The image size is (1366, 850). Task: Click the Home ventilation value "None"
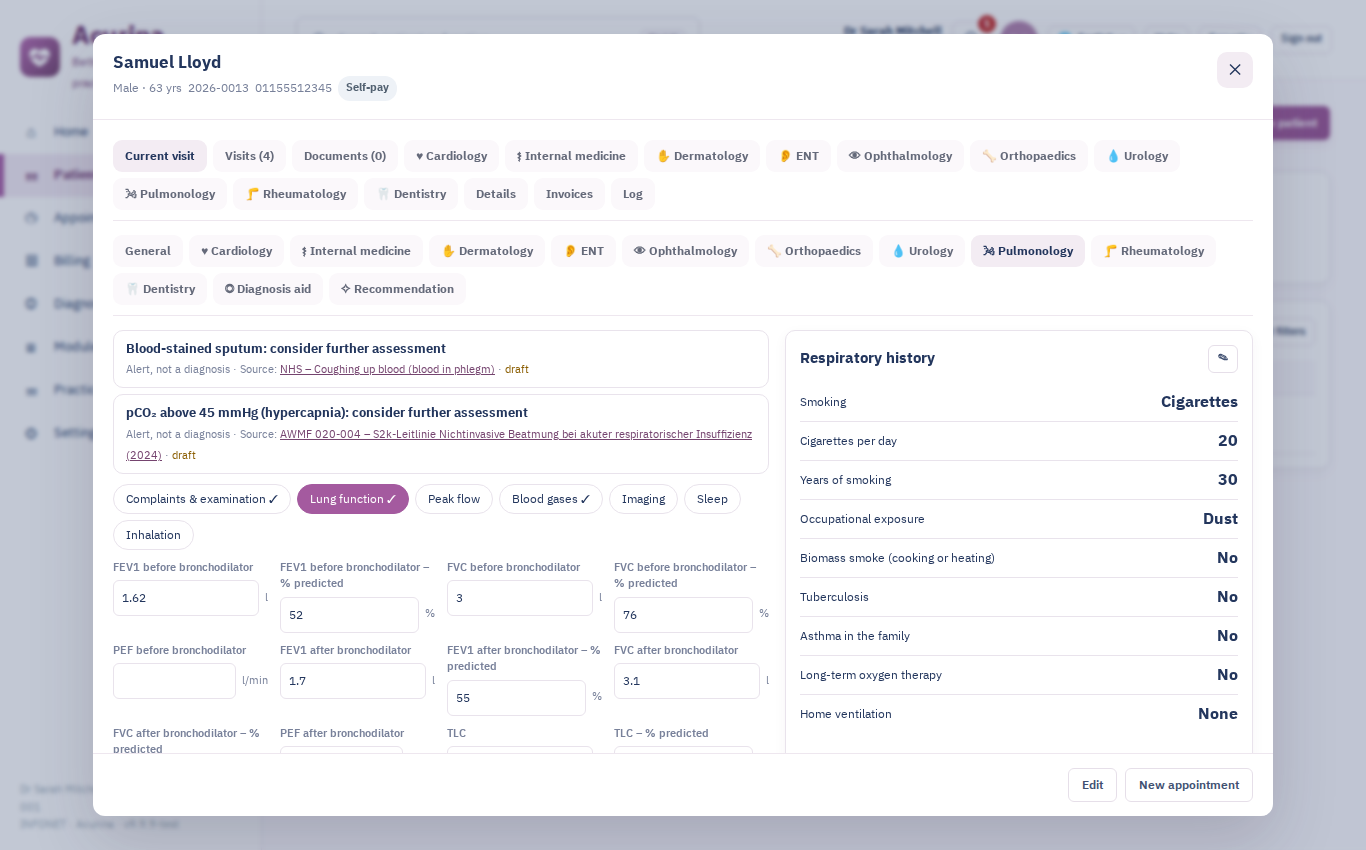[x=1218, y=714]
